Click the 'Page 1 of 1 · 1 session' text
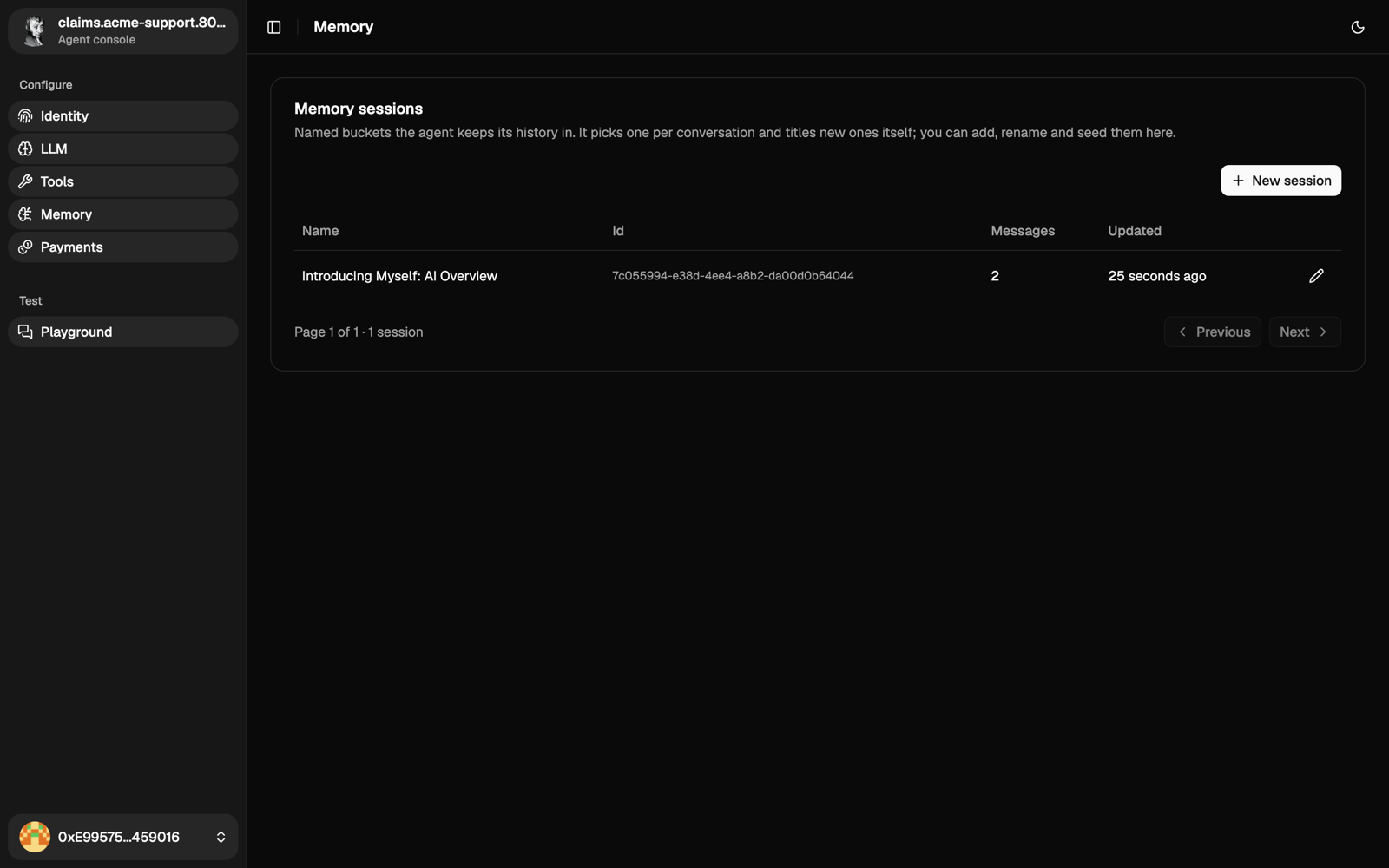 pos(359,332)
